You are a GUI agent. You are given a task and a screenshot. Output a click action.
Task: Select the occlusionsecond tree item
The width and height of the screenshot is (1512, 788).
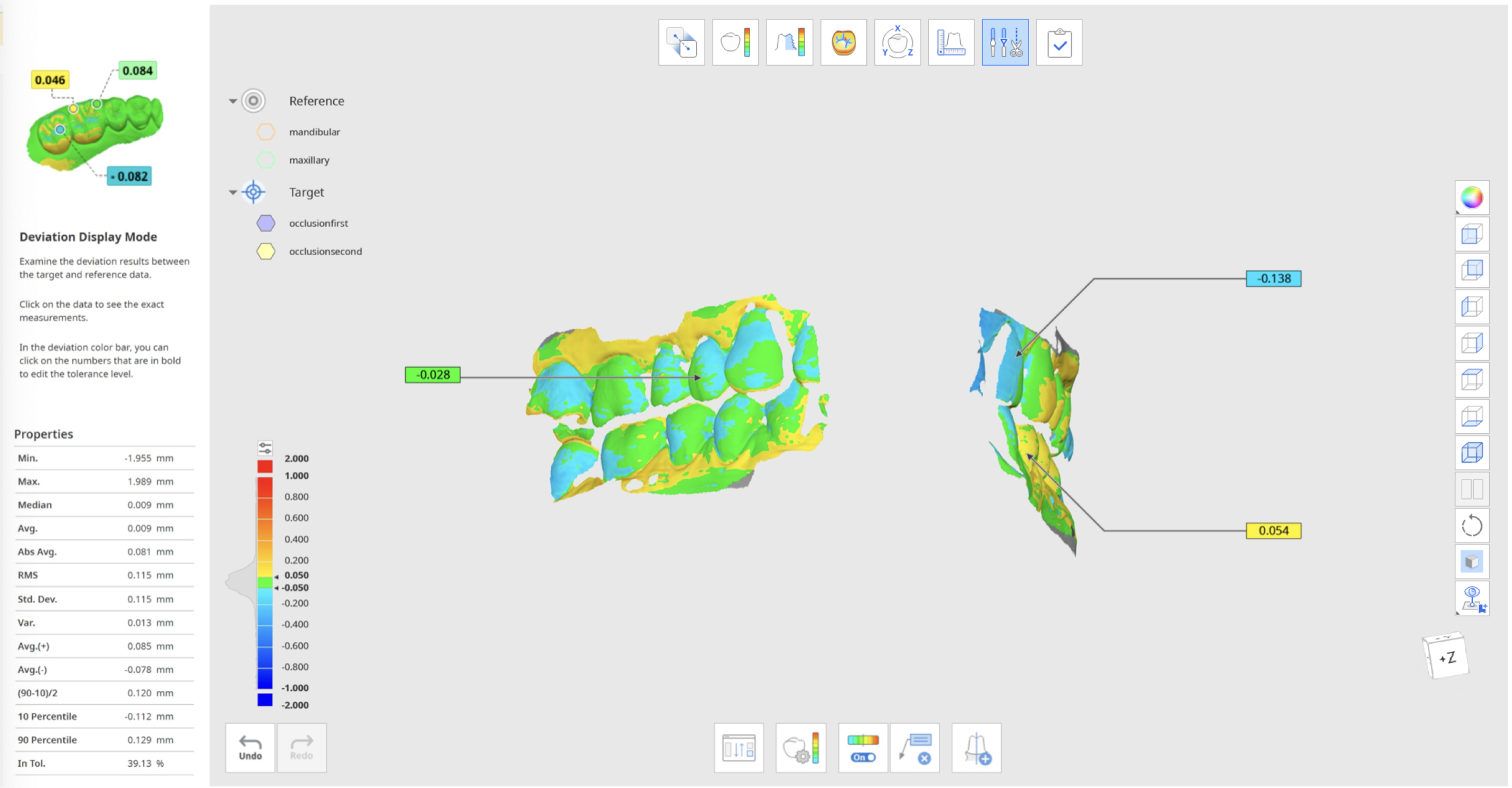click(x=325, y=252)
